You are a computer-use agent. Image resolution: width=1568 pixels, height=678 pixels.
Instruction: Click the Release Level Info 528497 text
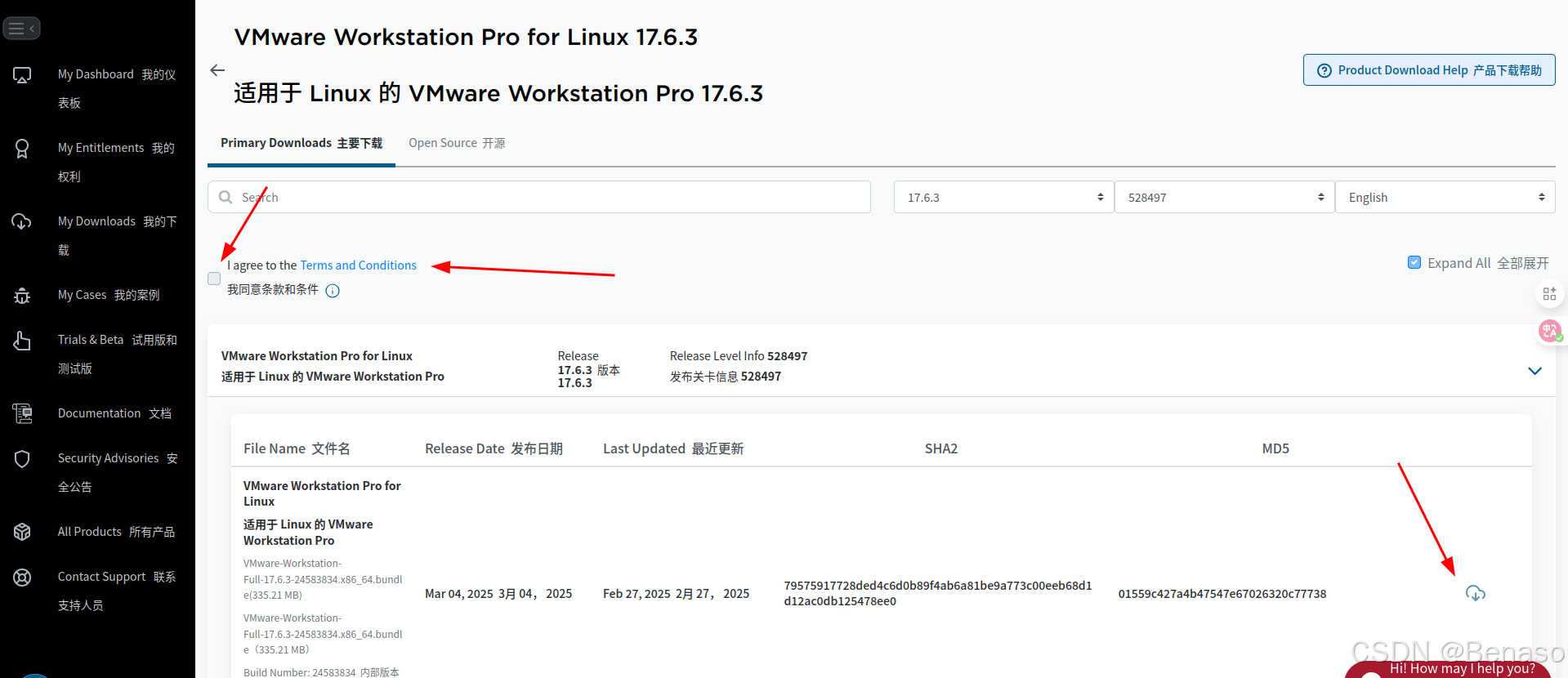(739, 356)
